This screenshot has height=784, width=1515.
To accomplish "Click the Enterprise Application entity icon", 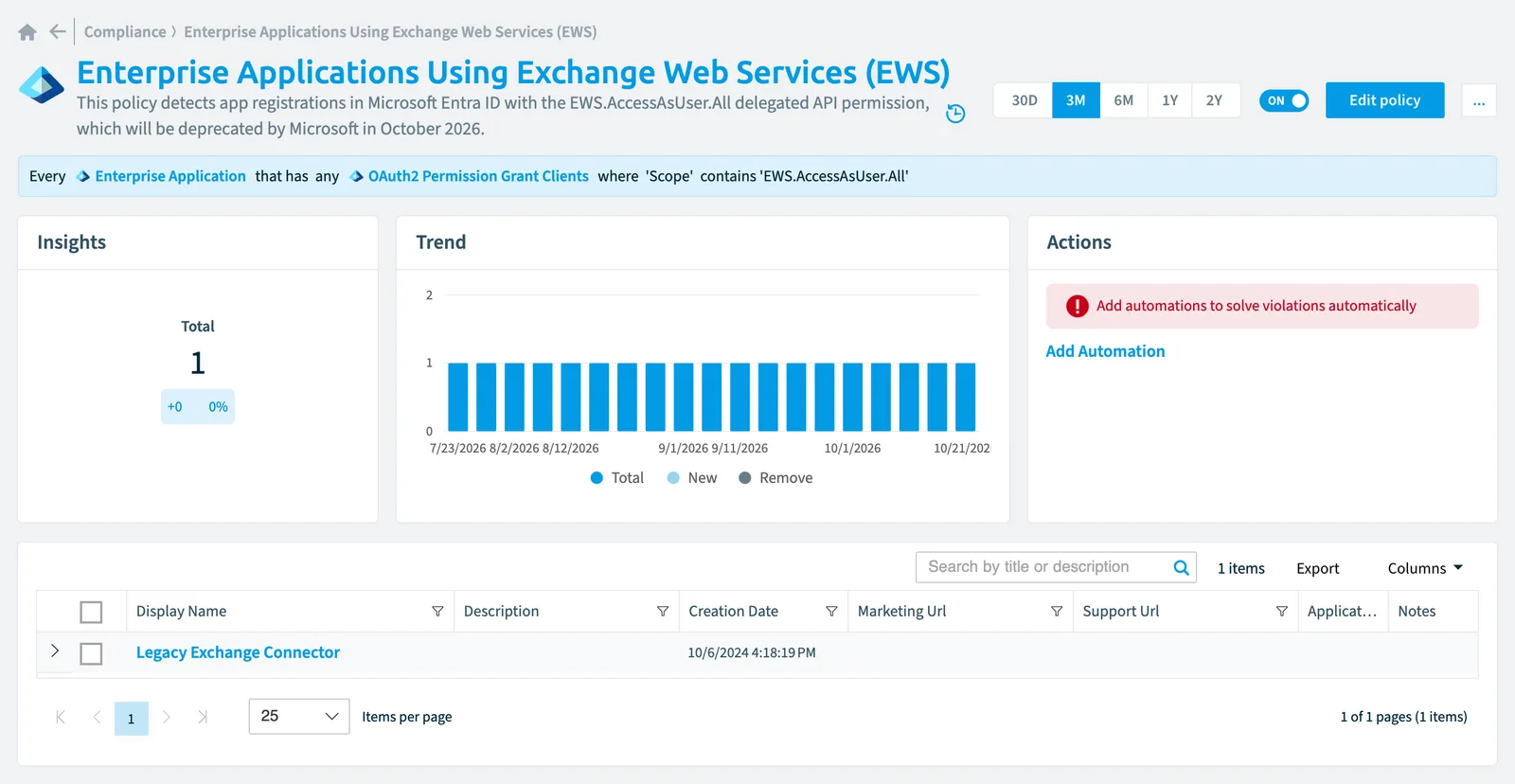I will [x=83, y=176].
